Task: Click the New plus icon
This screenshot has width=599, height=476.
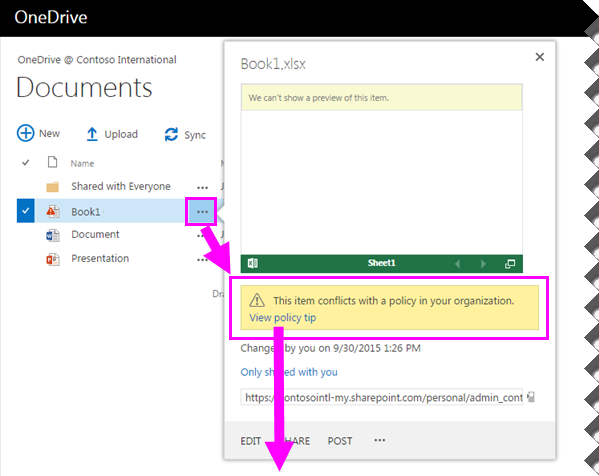Action: (x=26, y=133)
